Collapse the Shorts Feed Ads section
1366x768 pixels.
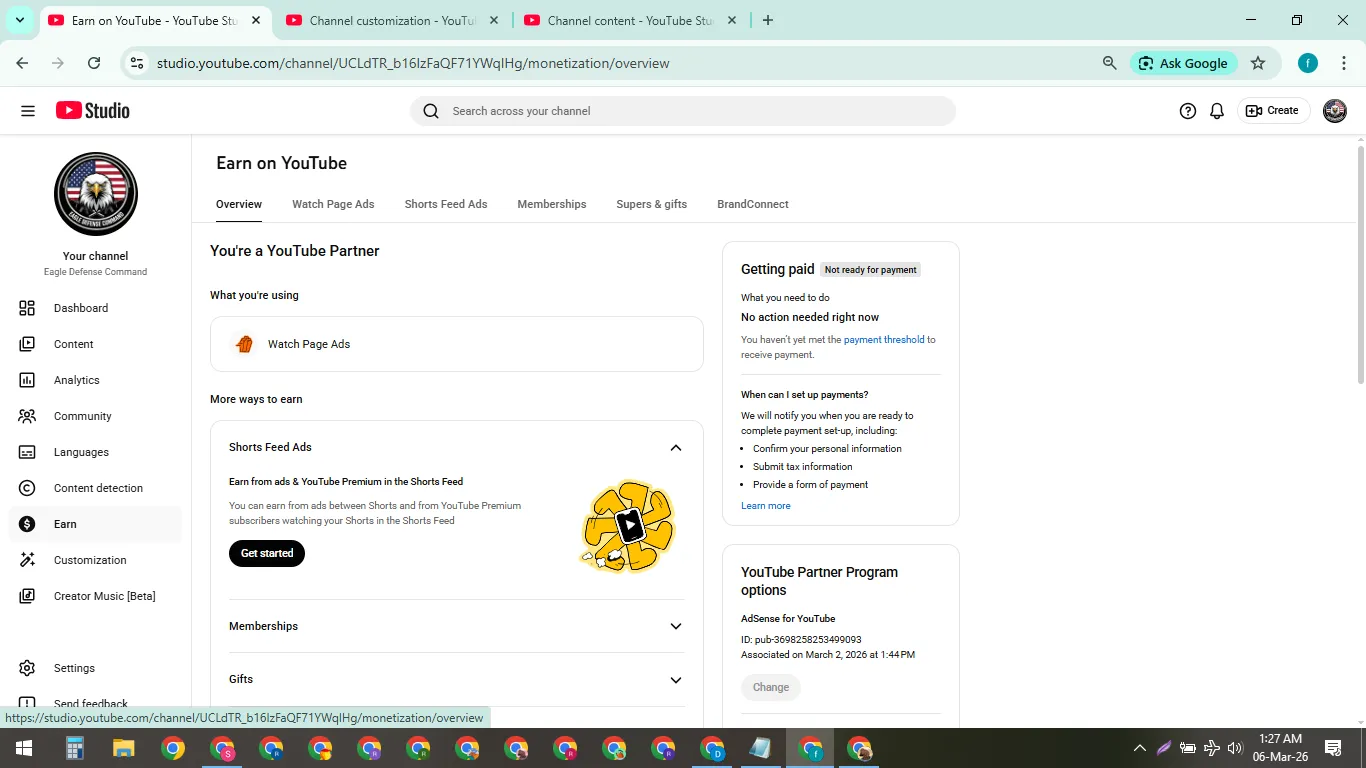[676, 447]
